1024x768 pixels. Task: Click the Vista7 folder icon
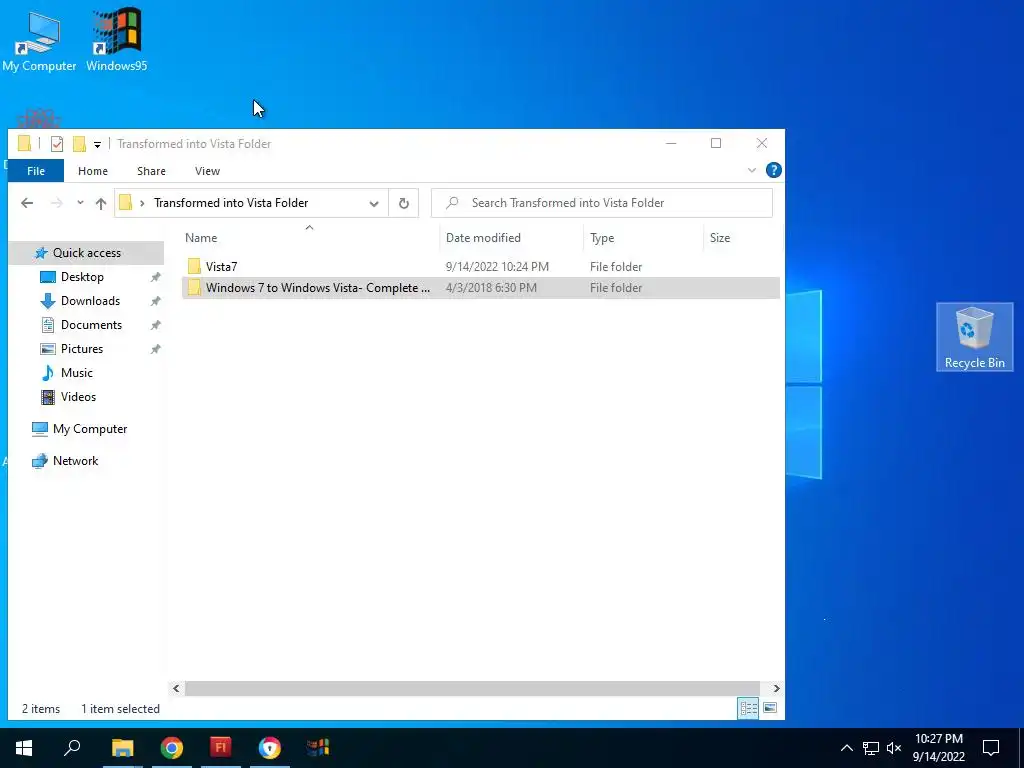click(194, 266)
